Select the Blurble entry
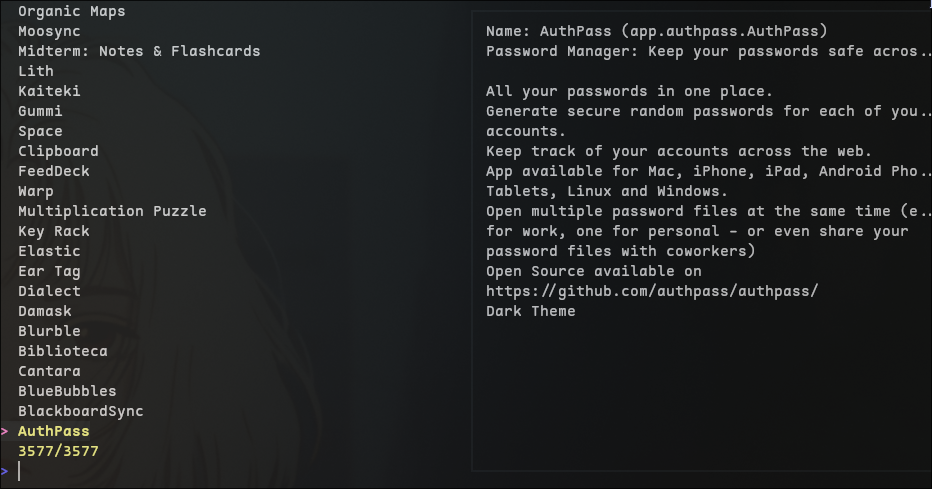932x489 pixels. point(49,331)
